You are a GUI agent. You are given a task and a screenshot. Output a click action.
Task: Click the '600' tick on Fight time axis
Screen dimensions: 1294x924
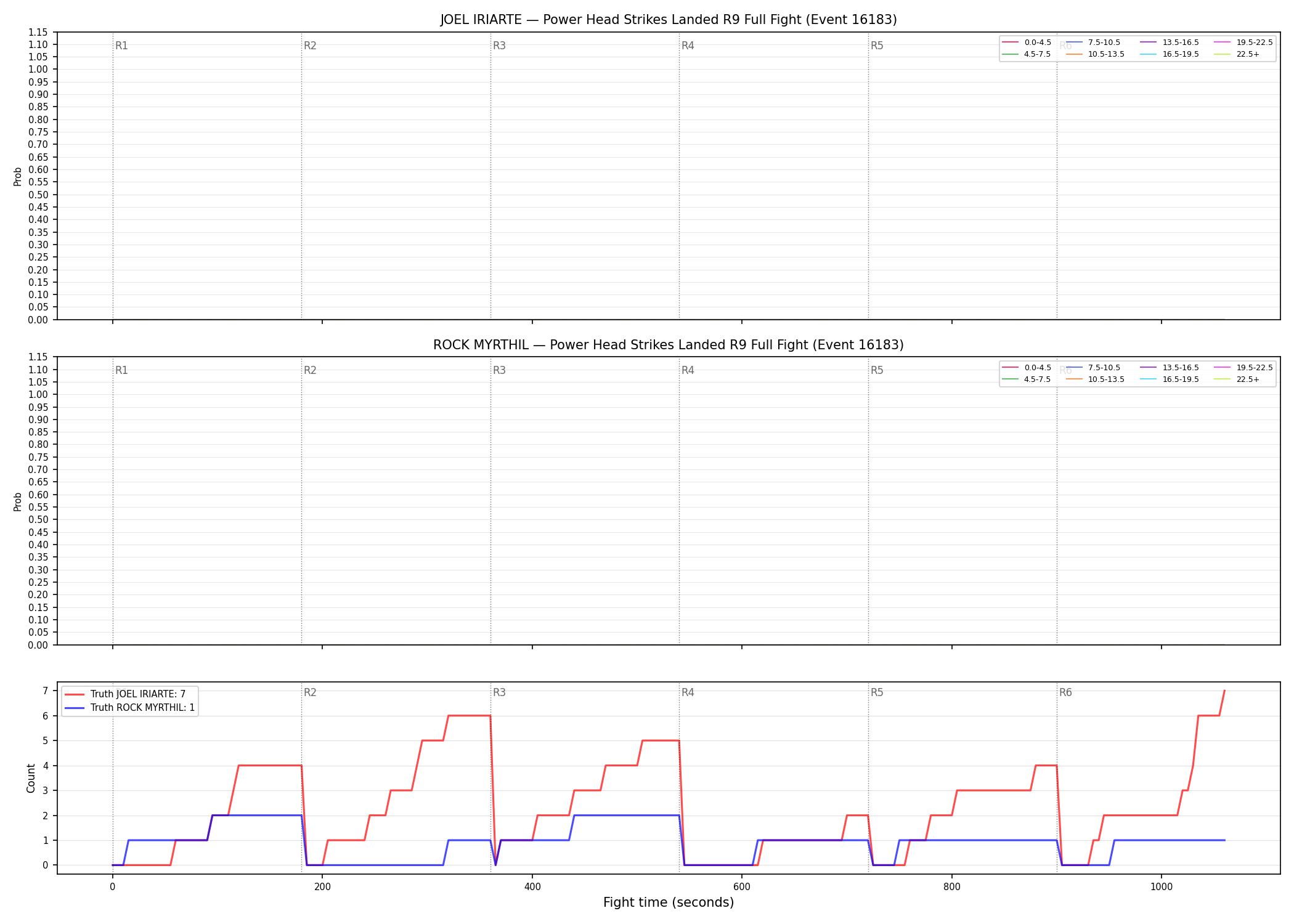(x=742, y=887)
